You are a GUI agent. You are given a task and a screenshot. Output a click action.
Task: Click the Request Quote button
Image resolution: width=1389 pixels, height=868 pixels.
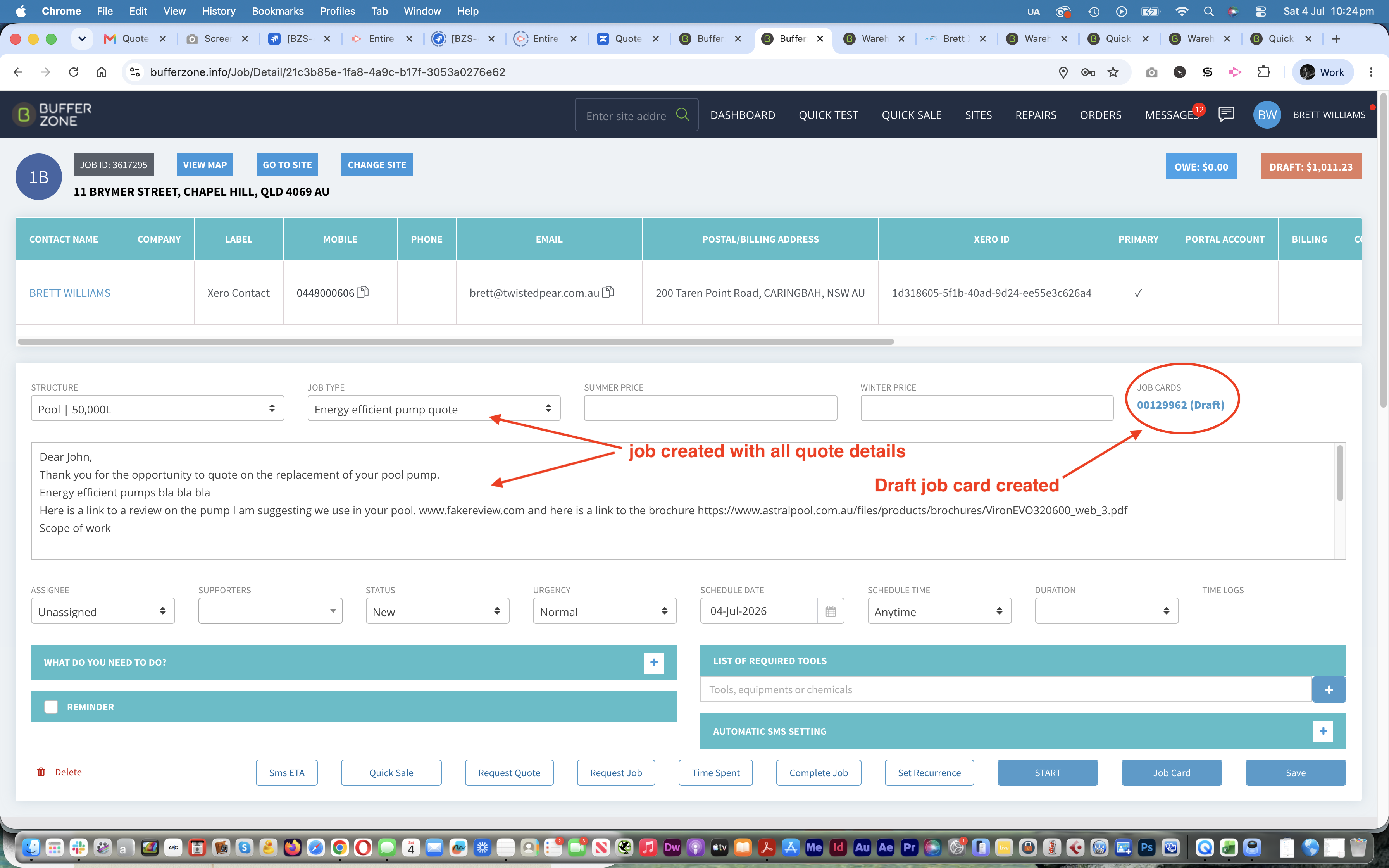pos(509,772)
